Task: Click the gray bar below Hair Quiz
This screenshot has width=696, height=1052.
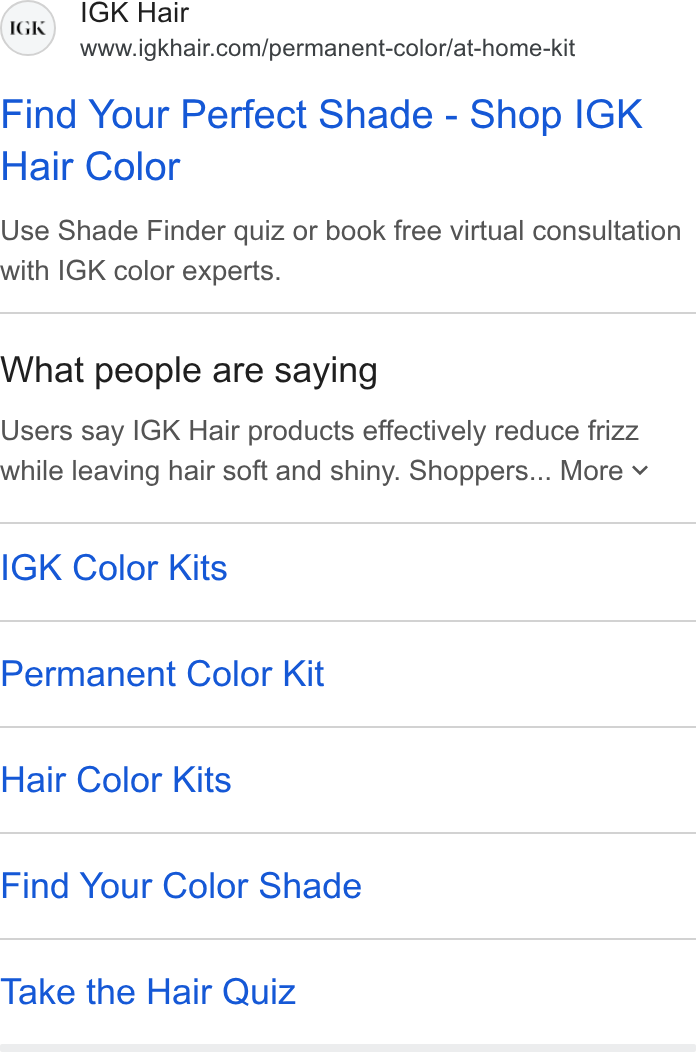Action: click(x=348, y=1048)
